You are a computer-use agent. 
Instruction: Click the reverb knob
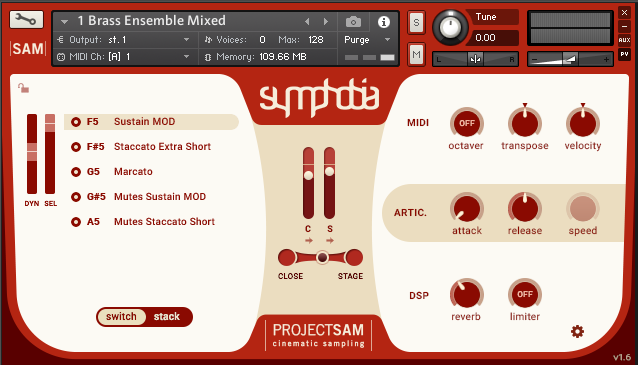point(467,295)
